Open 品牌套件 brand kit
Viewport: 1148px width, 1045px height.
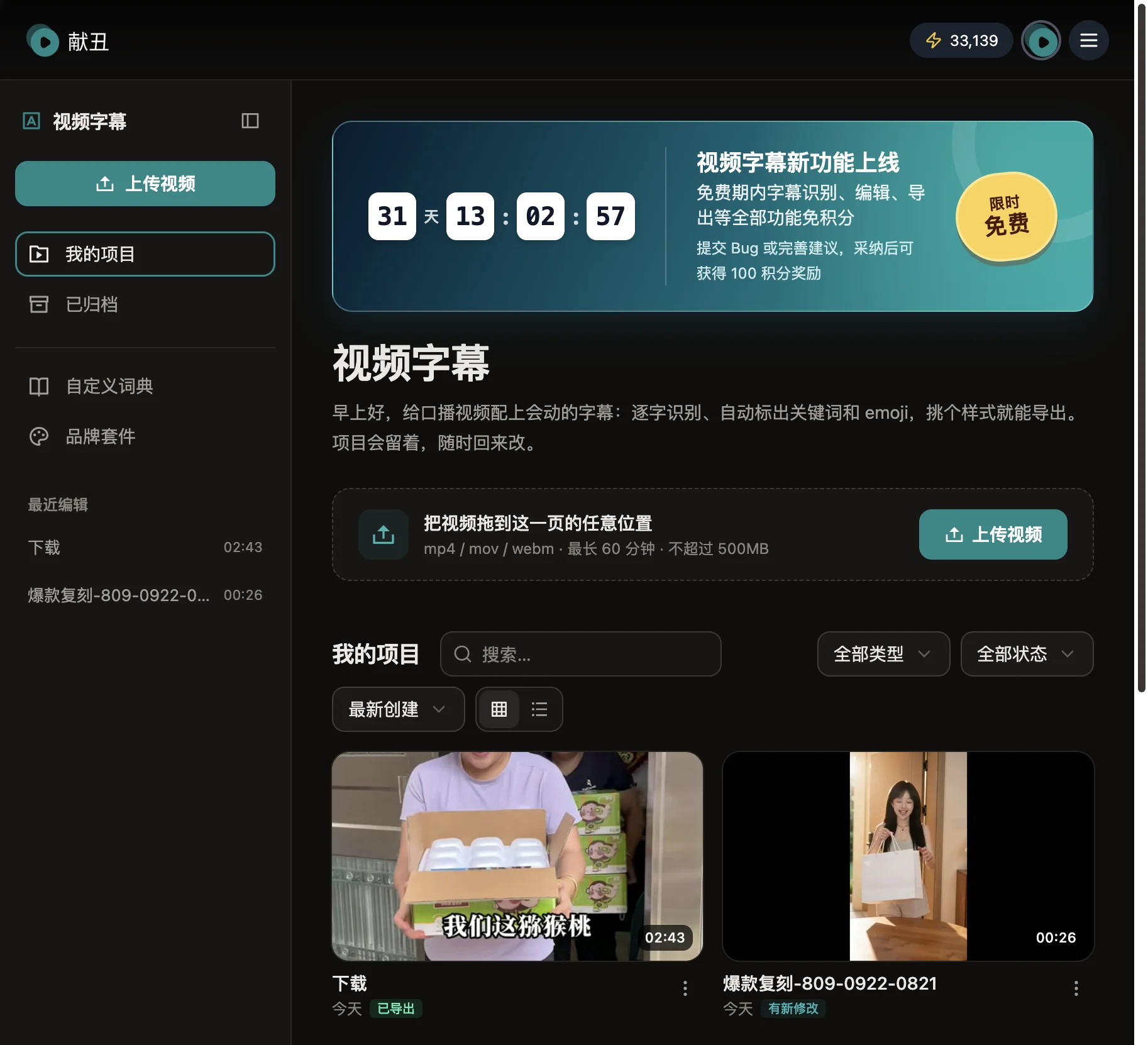tap(145, 436)
